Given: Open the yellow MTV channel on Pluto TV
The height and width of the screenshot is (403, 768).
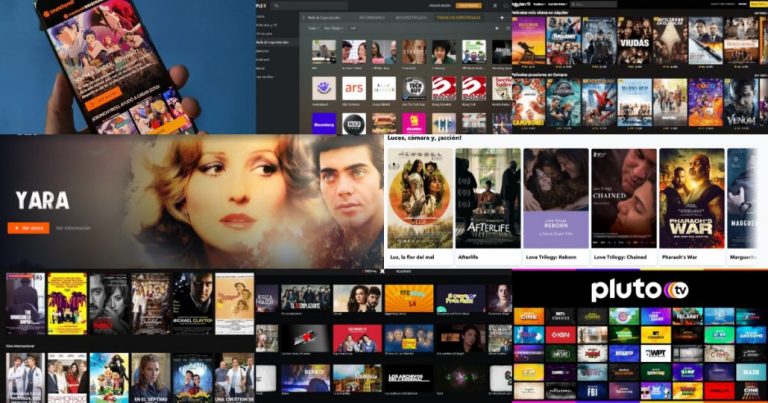Looking at the screenshot, I should click(655, 335).
